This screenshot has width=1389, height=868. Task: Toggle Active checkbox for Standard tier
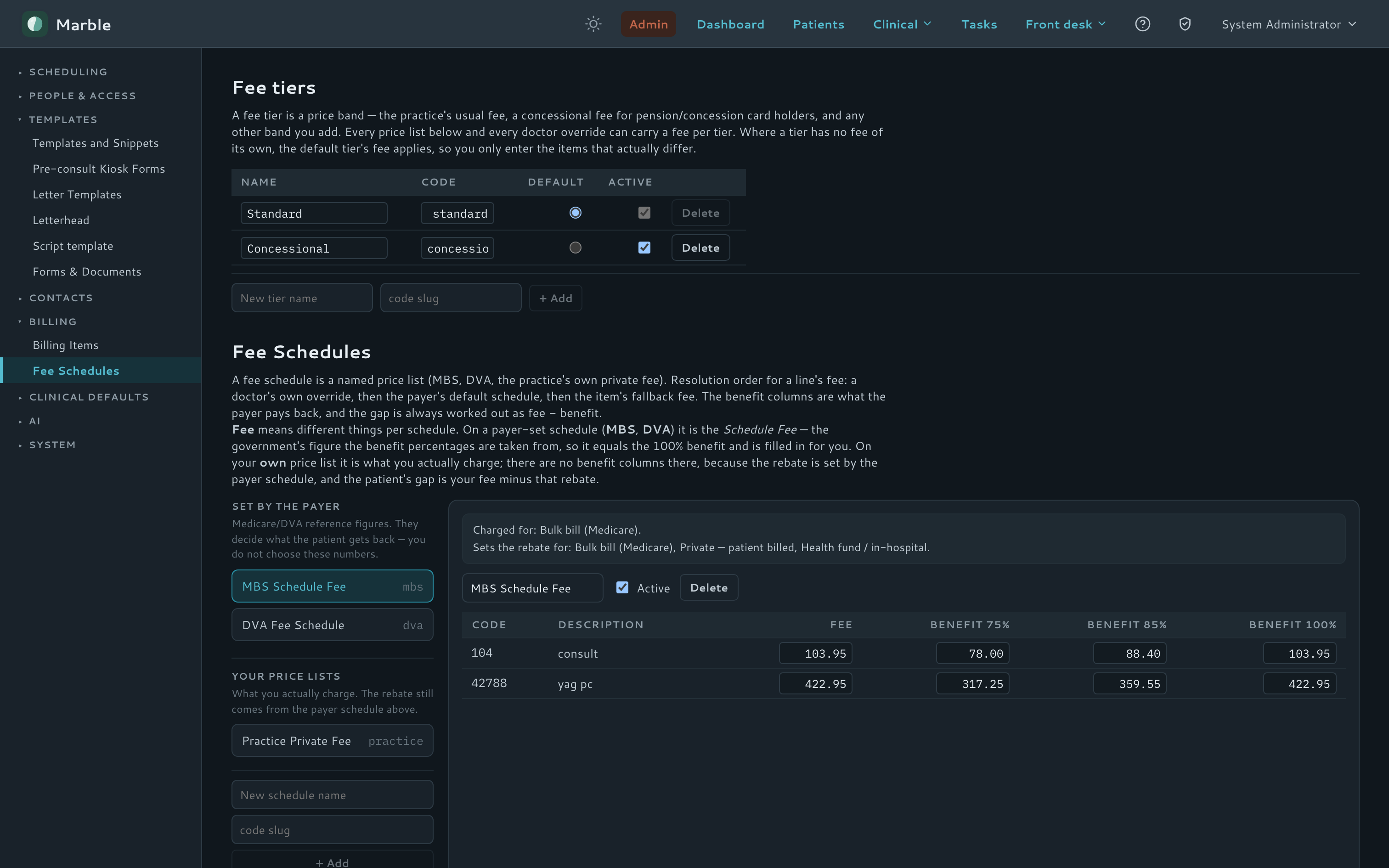[644, 213]
